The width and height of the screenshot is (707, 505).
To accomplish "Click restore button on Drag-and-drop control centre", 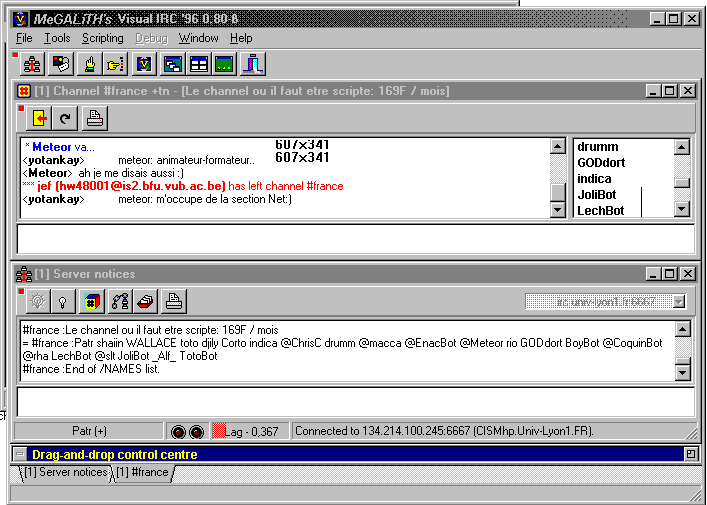I will (691, 454).
